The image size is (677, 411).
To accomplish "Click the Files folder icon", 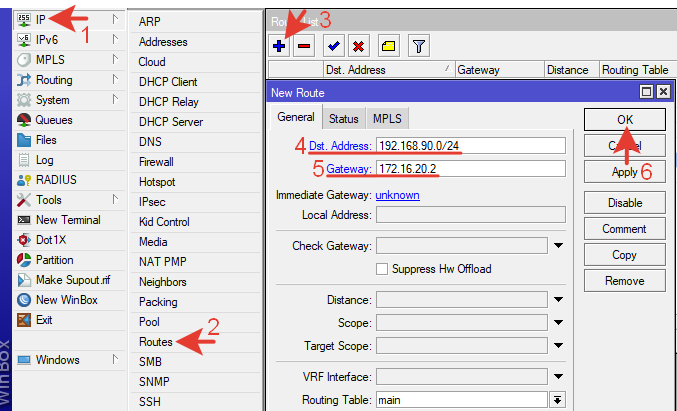I will pyautogui.click(x=24, y=140).
